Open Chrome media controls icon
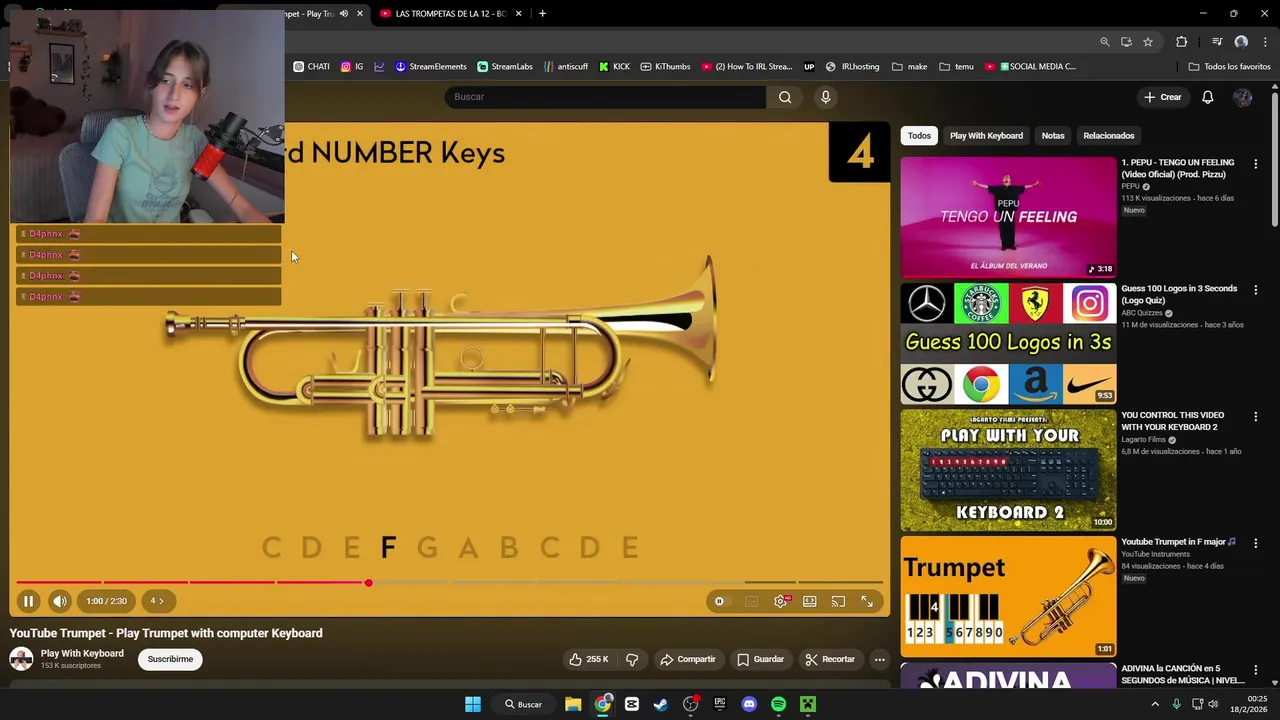The image size is (1280, 720). coord(1217,42)
